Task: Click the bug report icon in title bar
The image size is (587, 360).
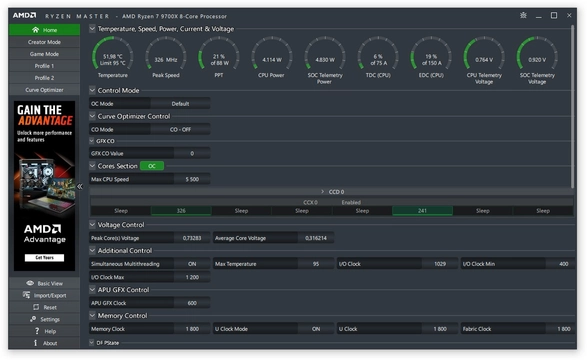Action: click(523, 15)
